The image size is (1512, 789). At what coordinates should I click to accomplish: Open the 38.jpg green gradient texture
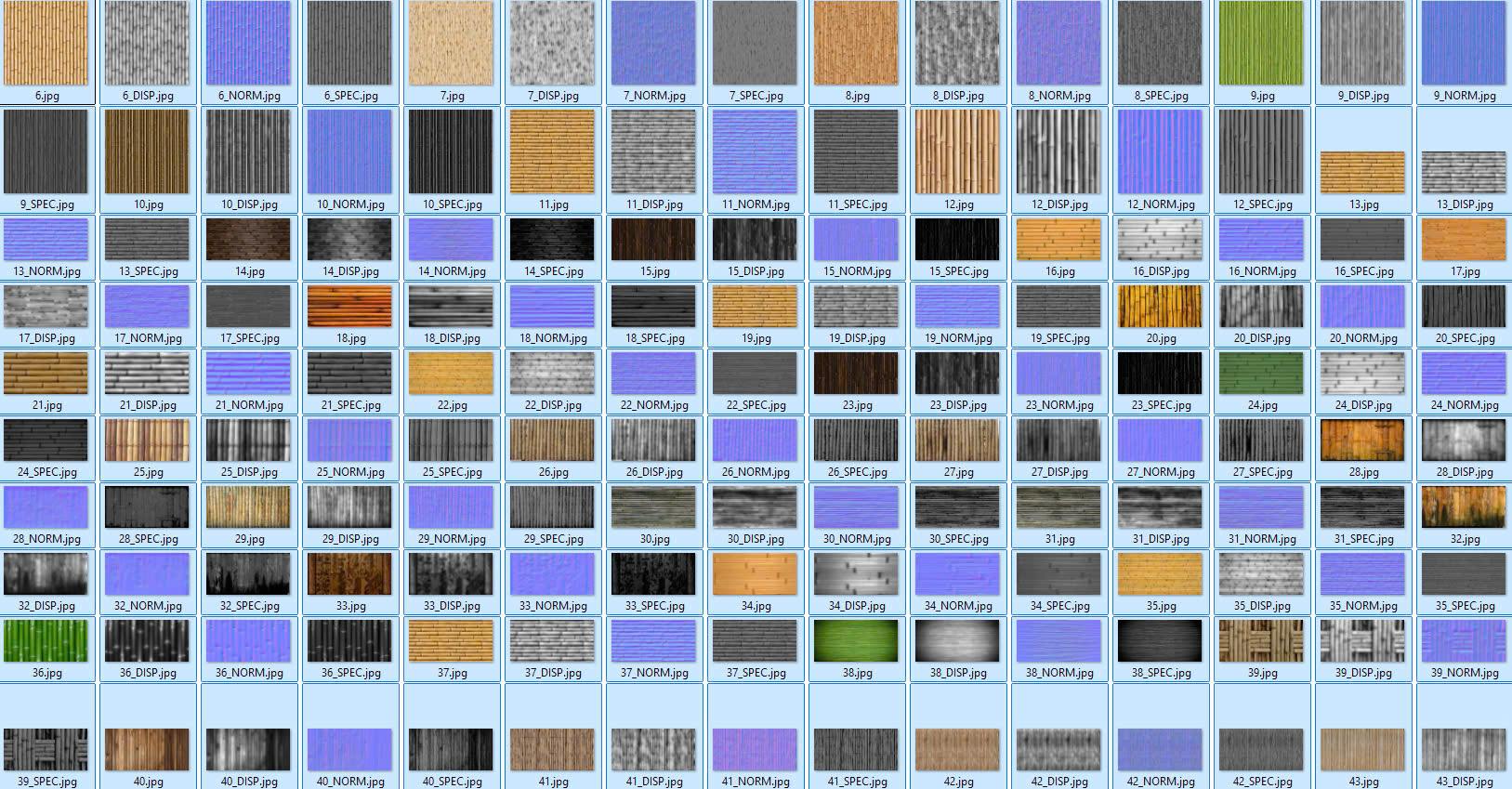[x=856, y=641]
